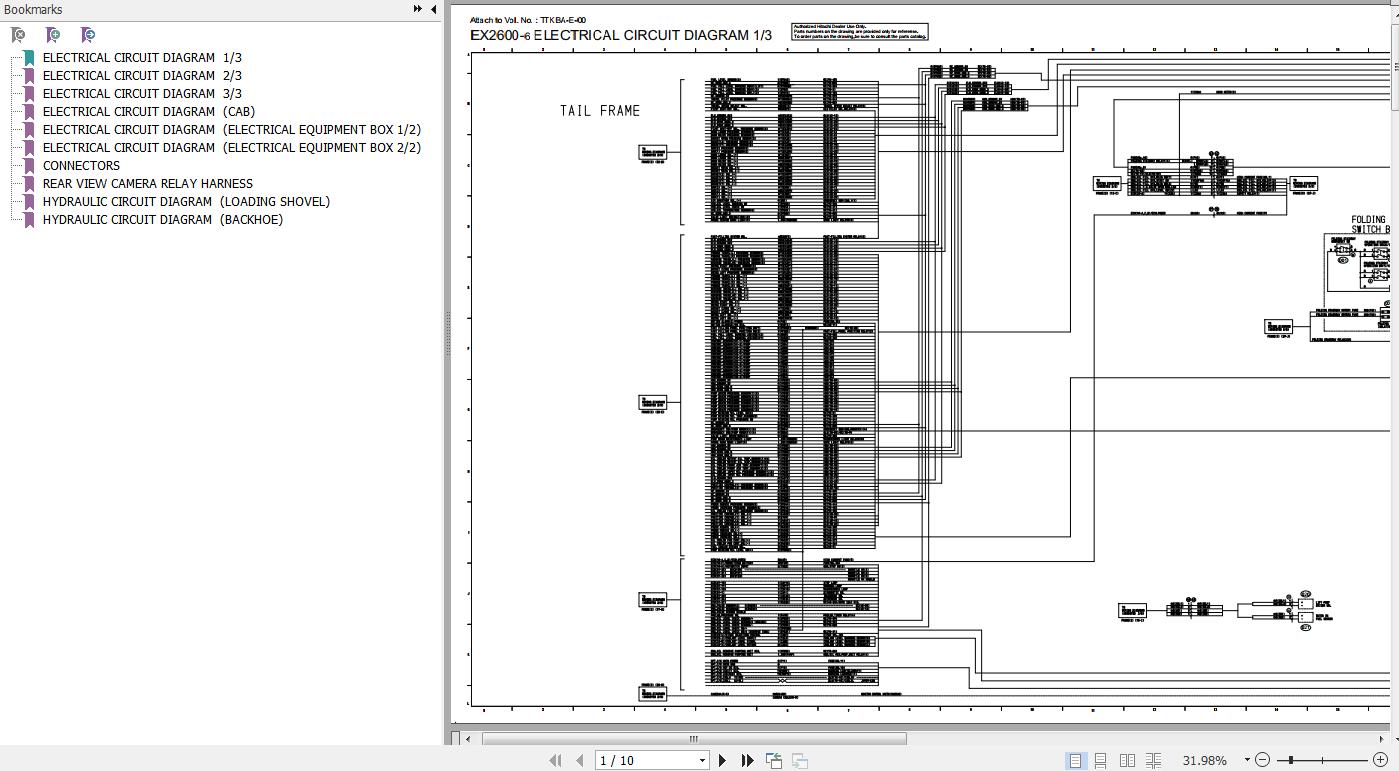This screenshot has width=1399, height=771.
Task: Click the 31.98% zoom value
Action: tap(1204, 760)
